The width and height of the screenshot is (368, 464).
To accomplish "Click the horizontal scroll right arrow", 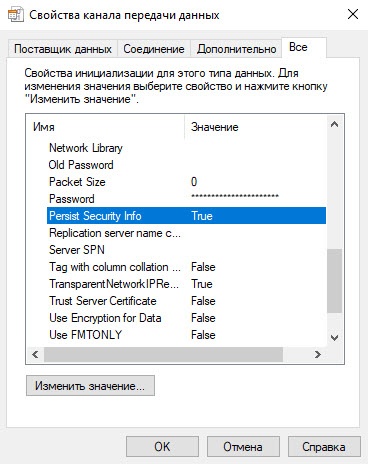I will pos(318,354).
